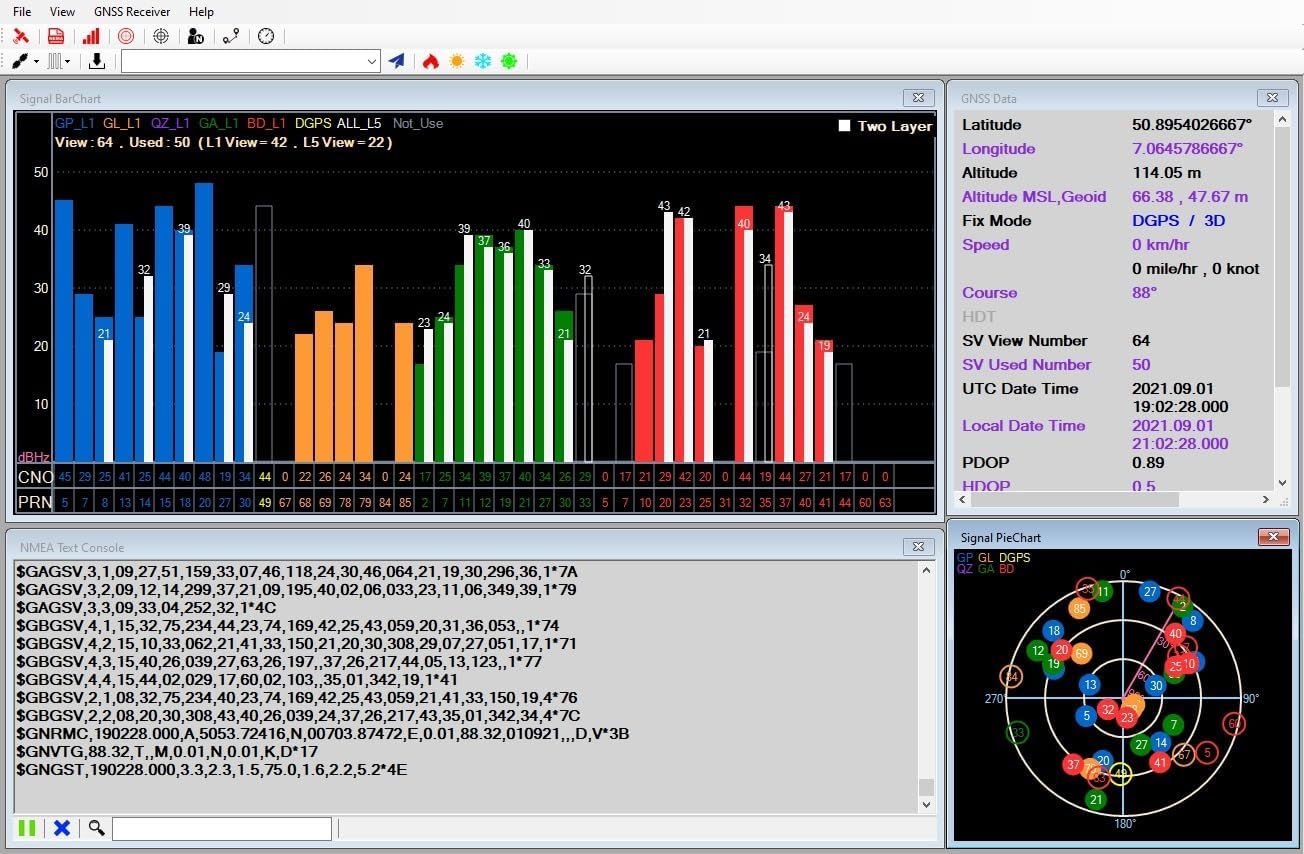This screenshot has height=854, width=1304.
Task: Open the command selection combo box
Action: pyautogui.click(x=250, y=60)
